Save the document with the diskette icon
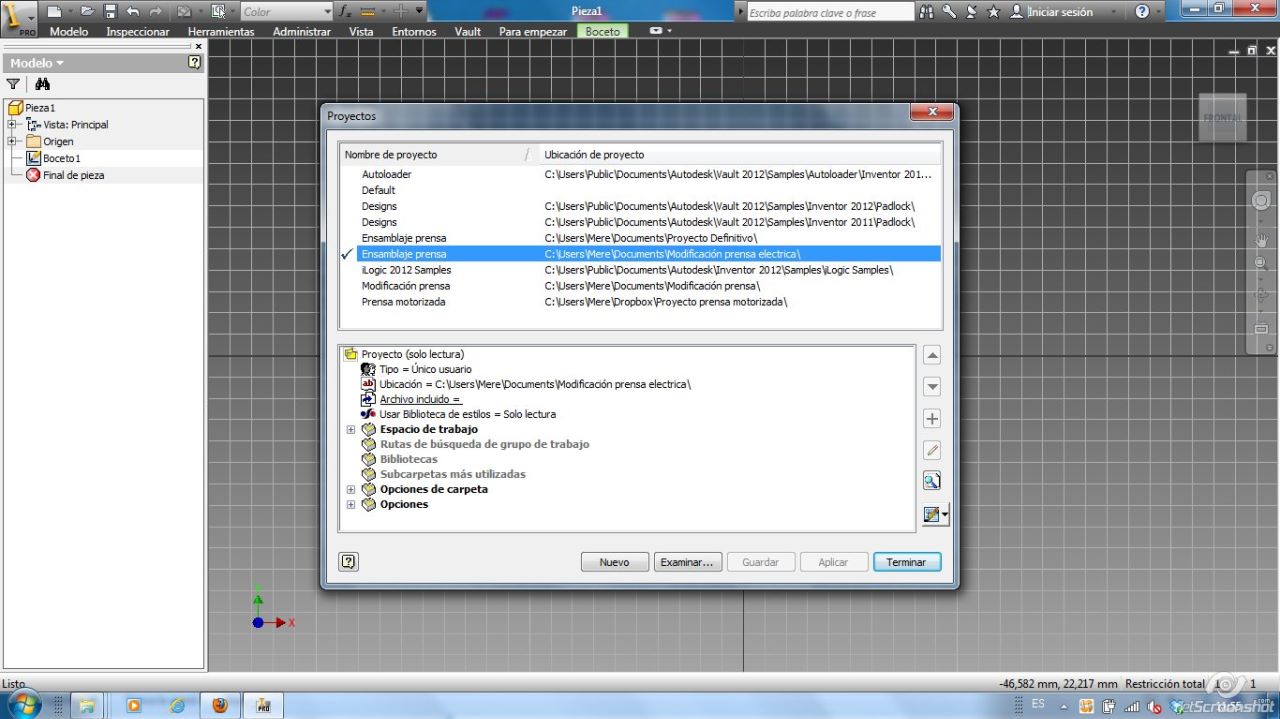The height and width of the screenshot is (719, 1280). click(x=110, y=12)
